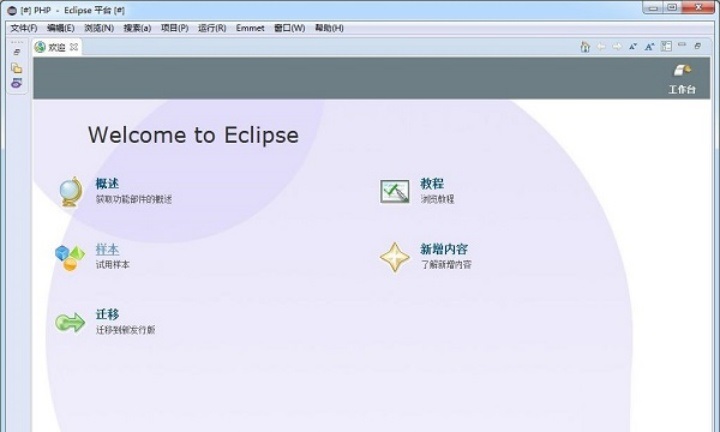The image size is (720, 432).
Task: Open the 项目(P) menu
Action: pyautogui.click(x=174, y=28)
